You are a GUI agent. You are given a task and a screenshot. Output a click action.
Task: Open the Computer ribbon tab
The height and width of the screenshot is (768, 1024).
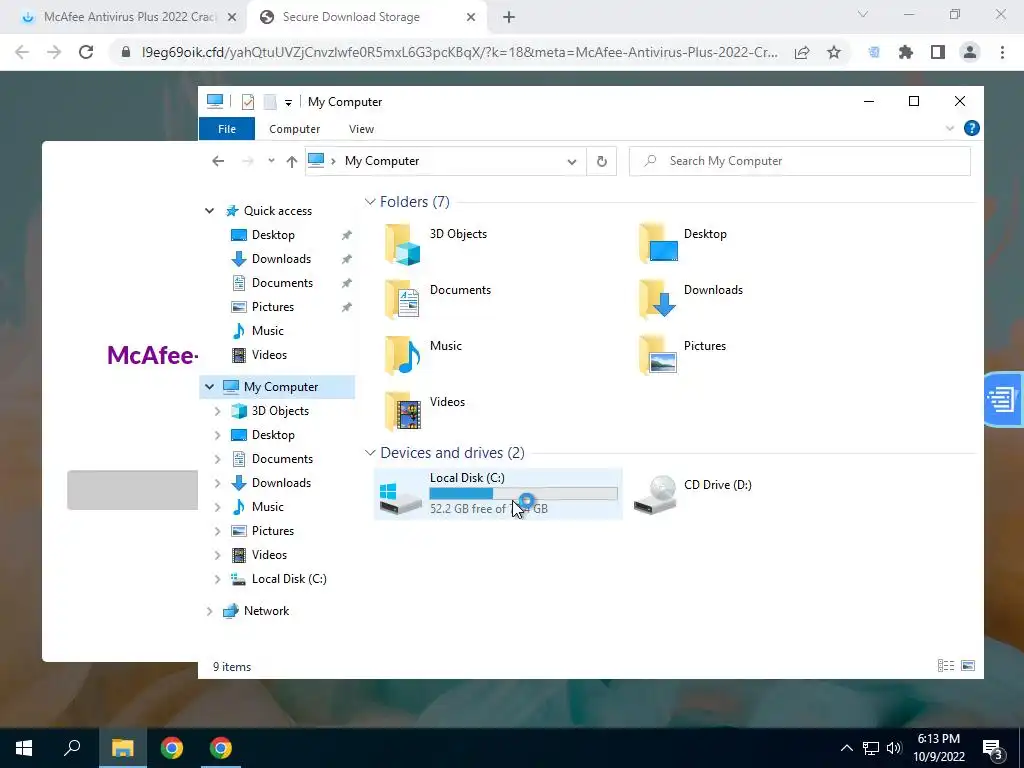pos(295,129)
